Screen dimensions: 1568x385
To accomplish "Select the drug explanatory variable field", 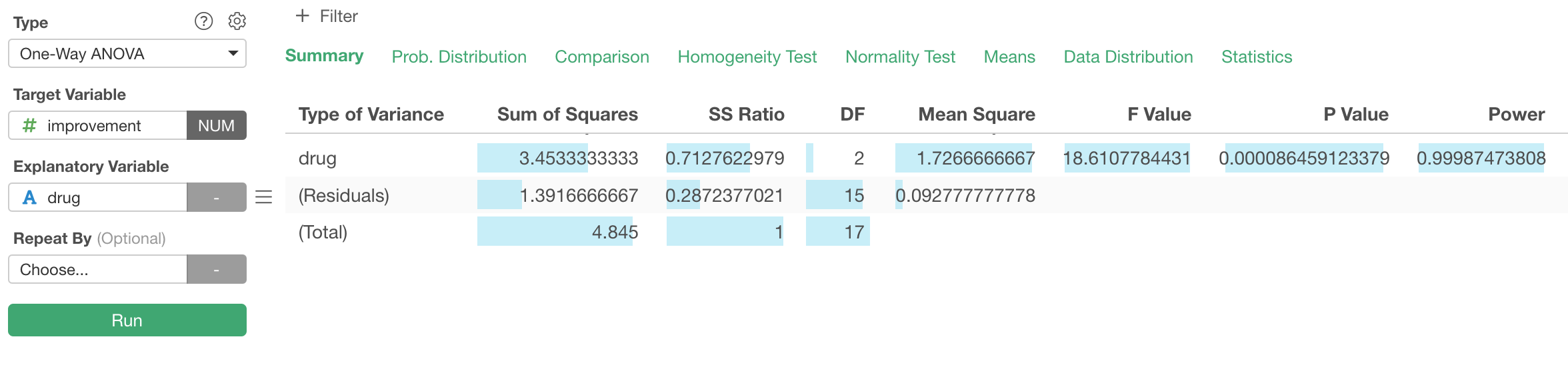I will point(98,197).
